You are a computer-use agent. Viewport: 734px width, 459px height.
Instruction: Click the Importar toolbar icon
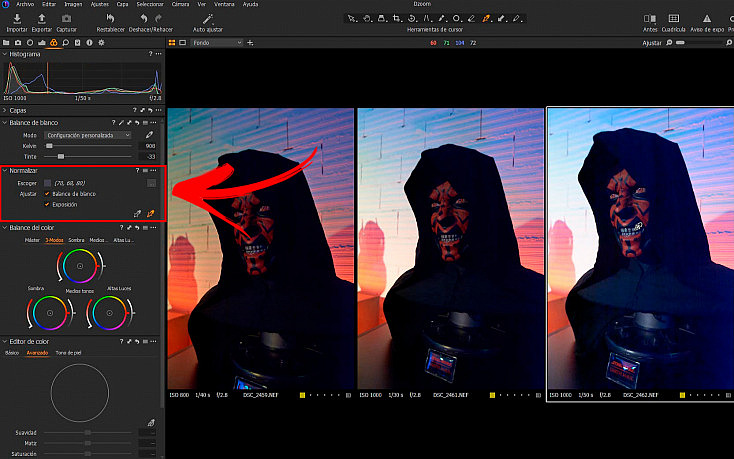click(x=17, y=19)
